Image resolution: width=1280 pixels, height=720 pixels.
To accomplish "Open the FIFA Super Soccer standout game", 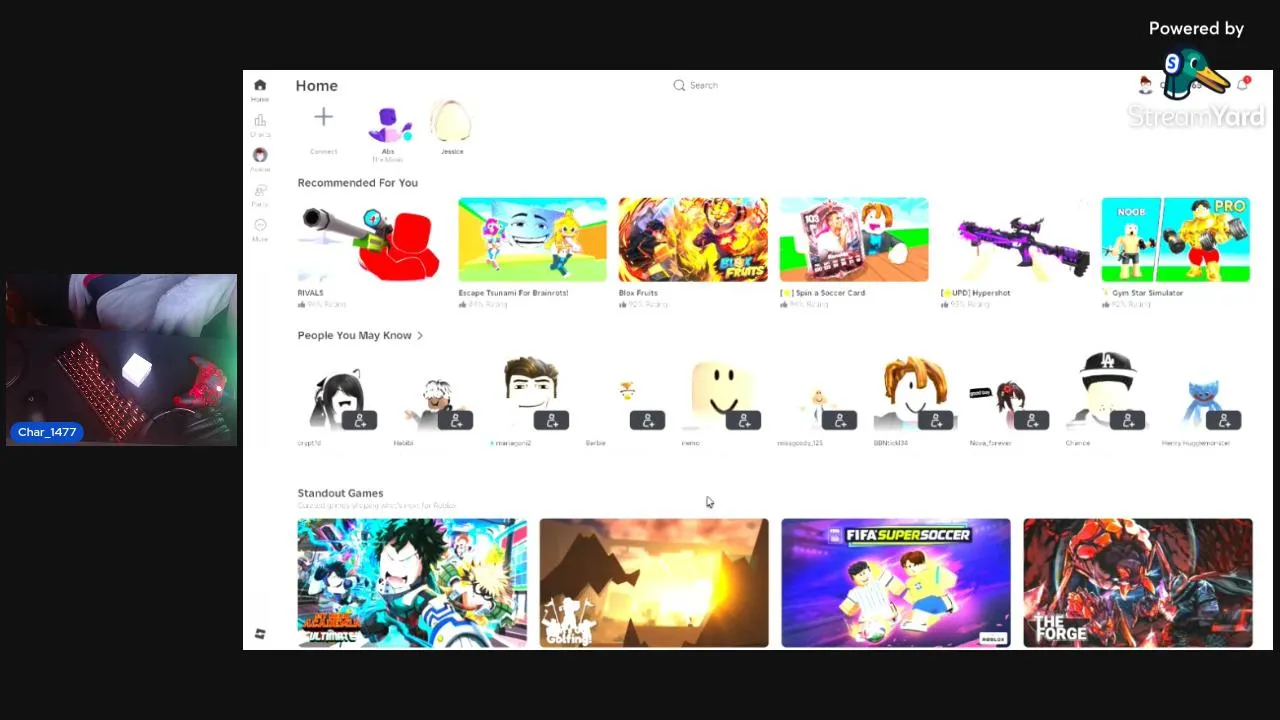I will tap(896, 583).
